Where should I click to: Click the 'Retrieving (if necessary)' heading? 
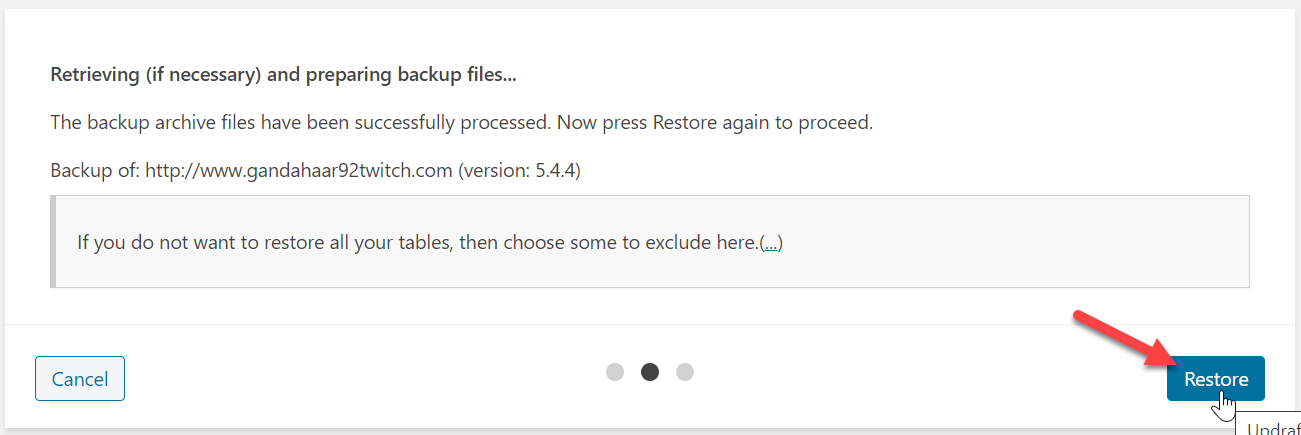(x=289, y=75)
